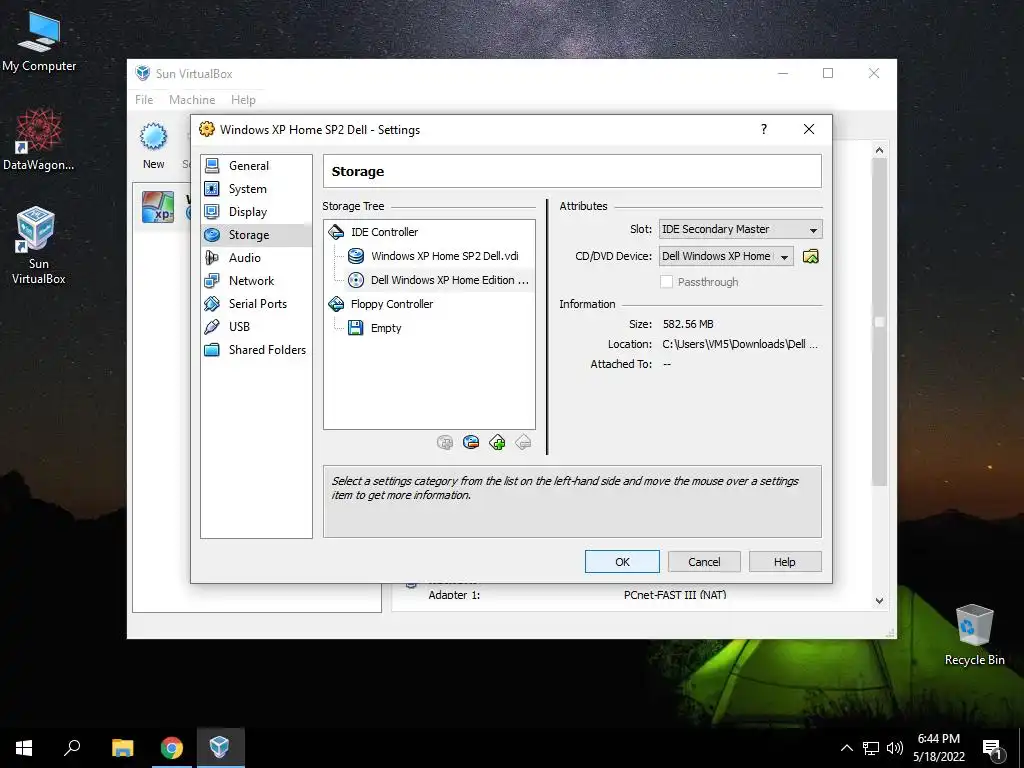Open the USB settings category
The width and height of the screenshot is (1024, 768).
(x=256, y=327)
